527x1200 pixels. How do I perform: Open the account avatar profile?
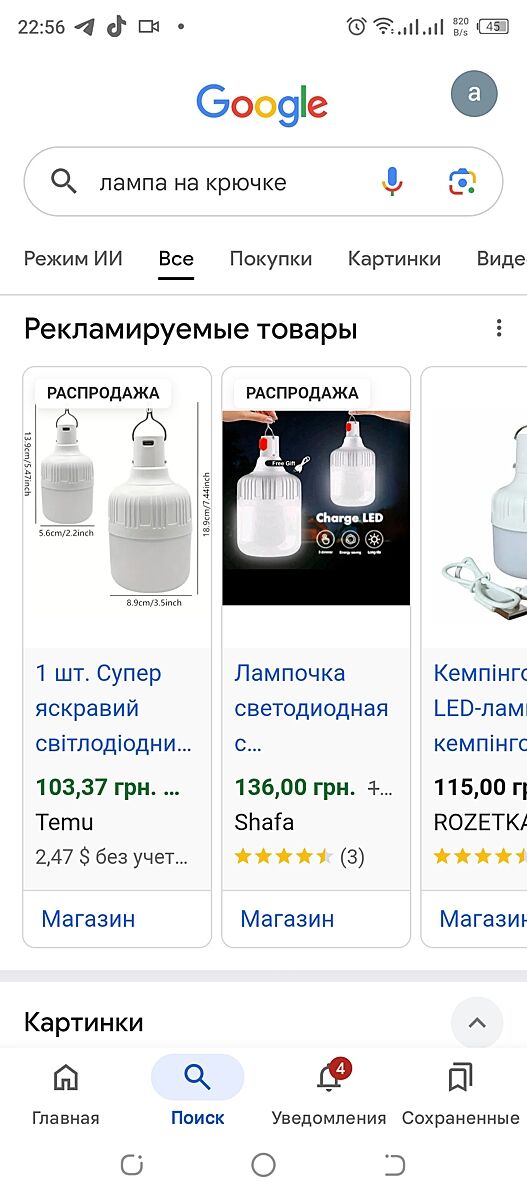click(474, 94)
